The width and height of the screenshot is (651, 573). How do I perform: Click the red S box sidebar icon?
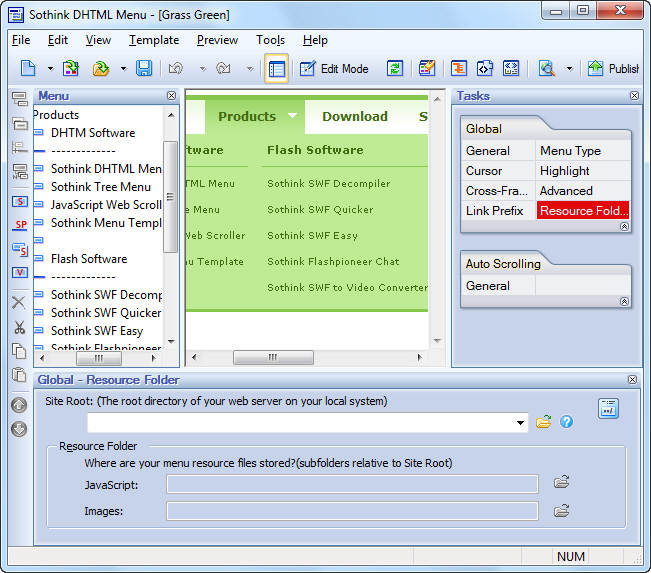pyautogui.click(x=20, y=202)
